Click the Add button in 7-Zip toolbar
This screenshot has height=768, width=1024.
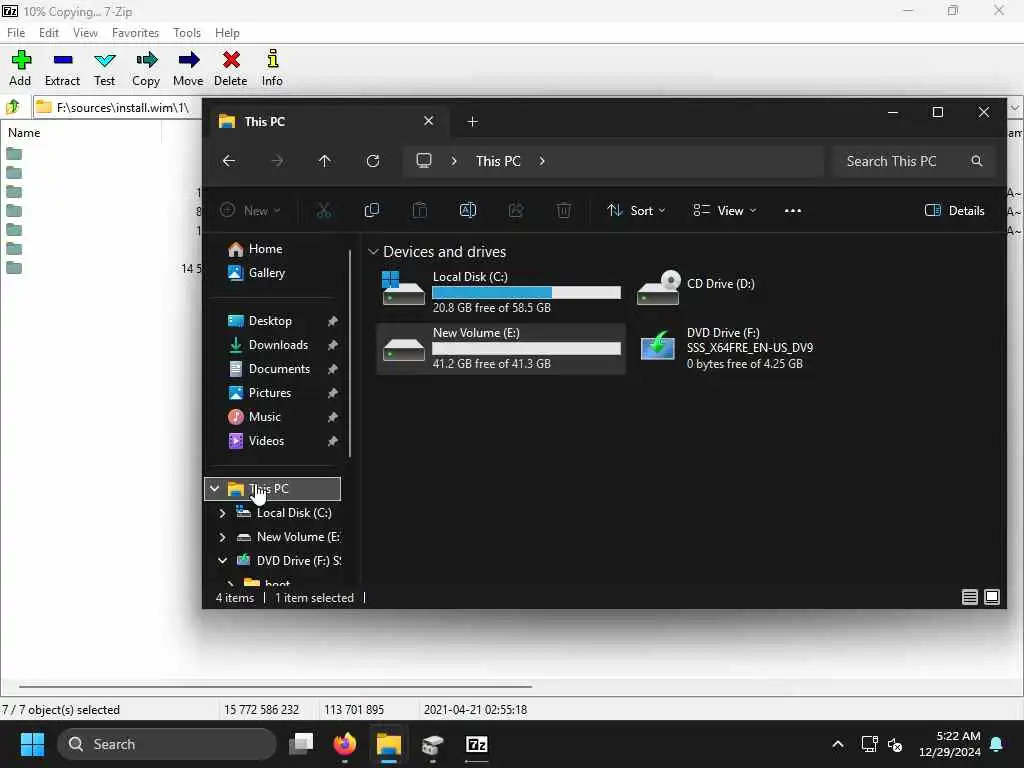pyautogui.click(x=20, y=68)
